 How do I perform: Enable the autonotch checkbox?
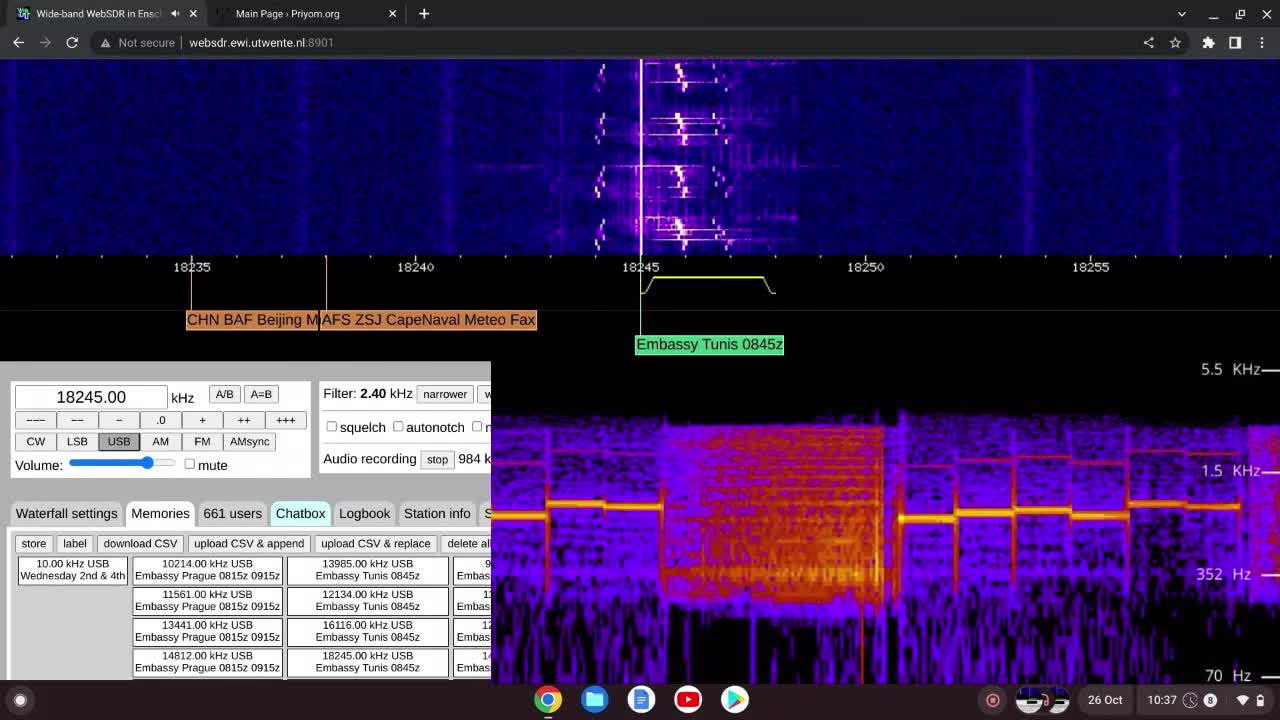(x=398, y=426)
